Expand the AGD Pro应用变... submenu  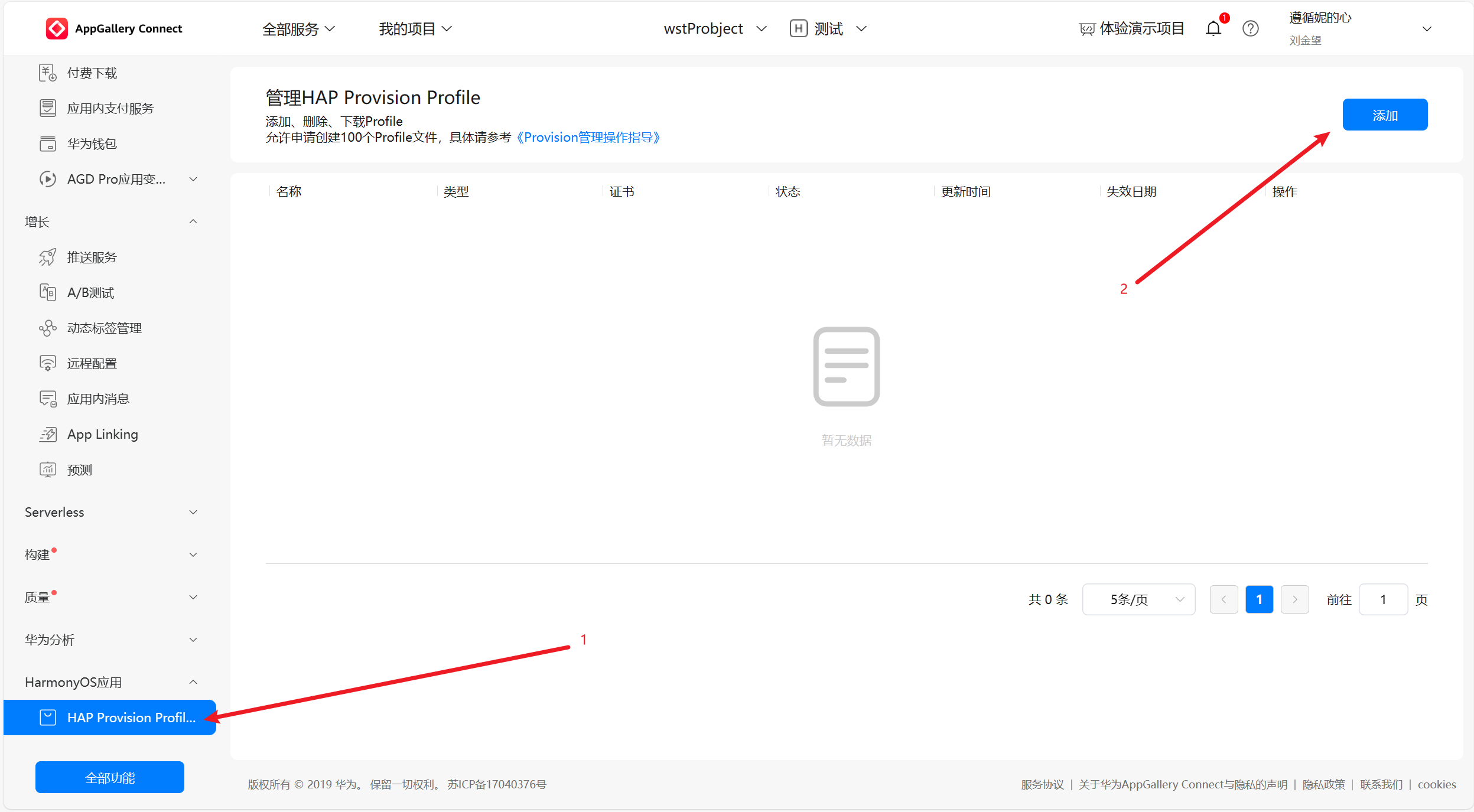(193, 179)
